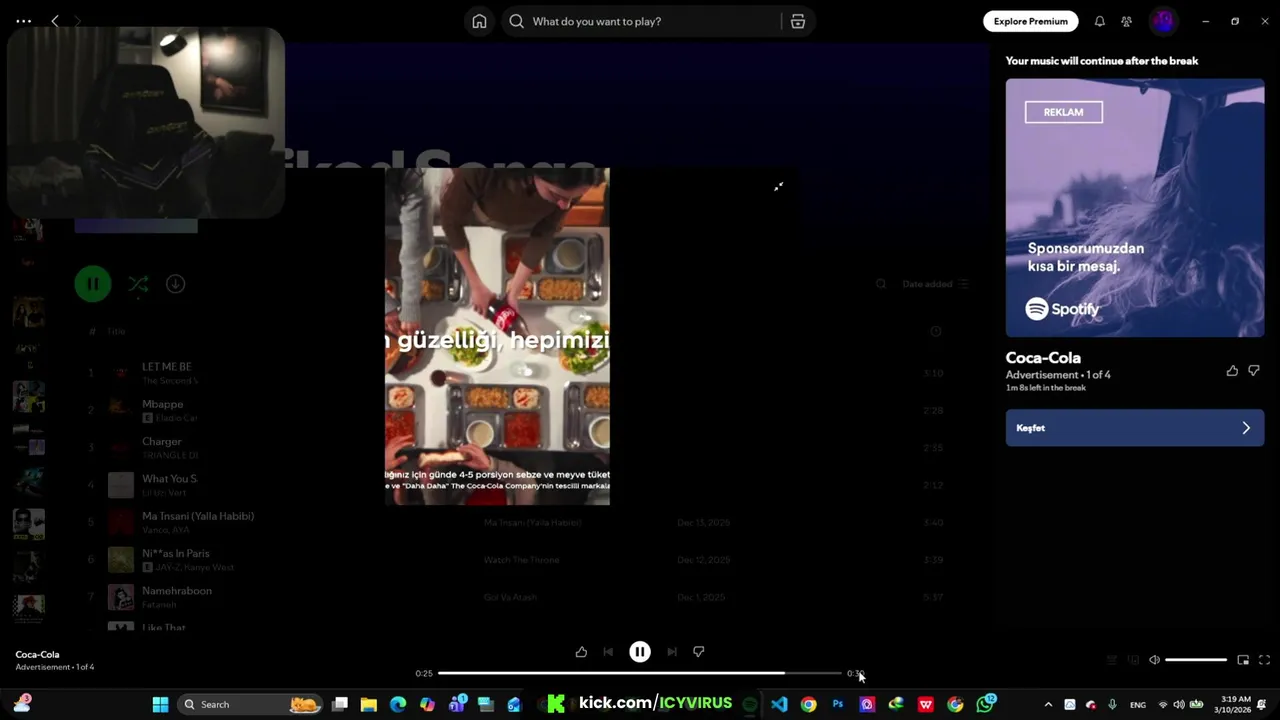Click Coca-Cola title in right panel

pos(1043,358)
